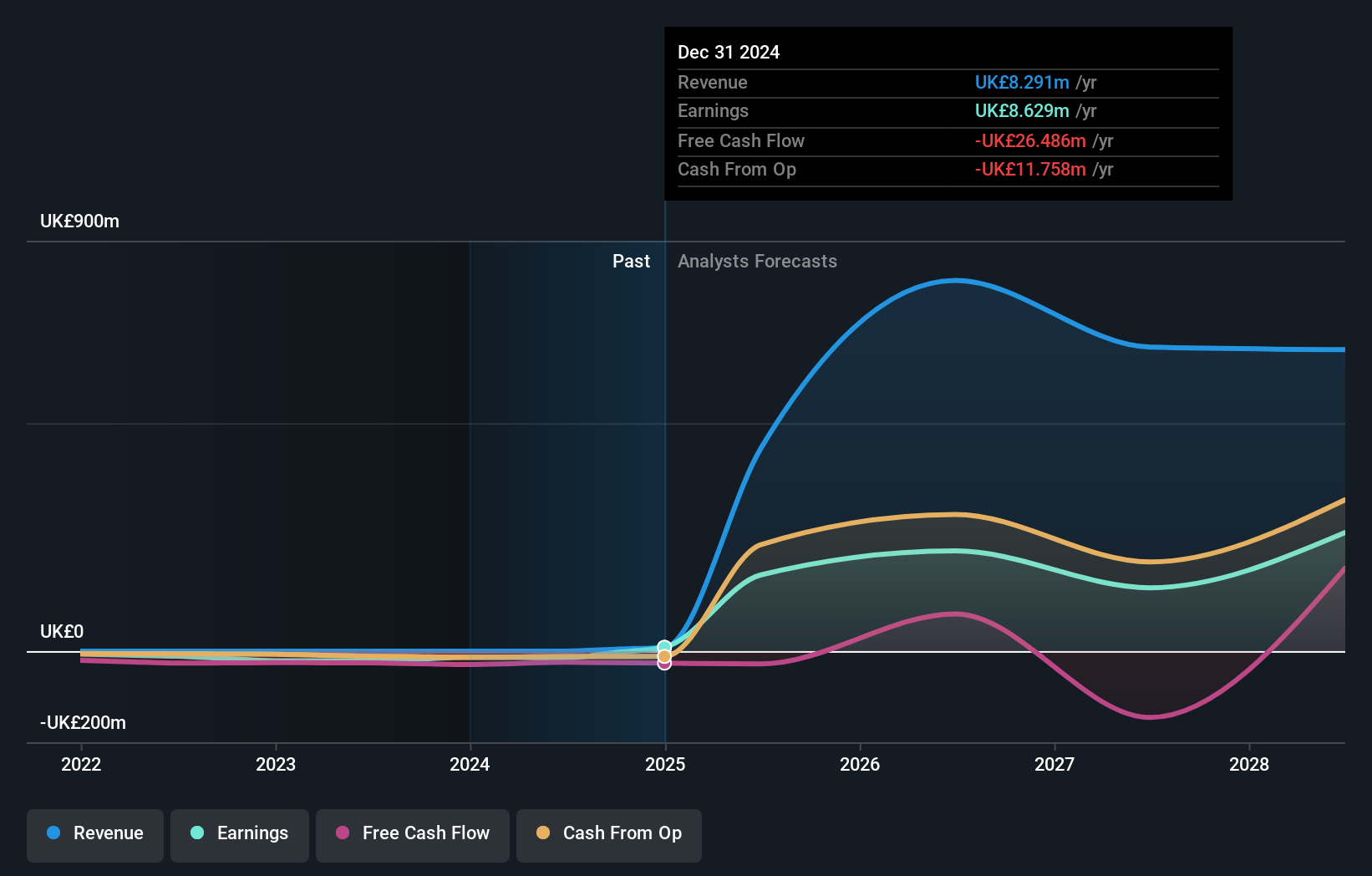Click the Past section label

(631, 261)
